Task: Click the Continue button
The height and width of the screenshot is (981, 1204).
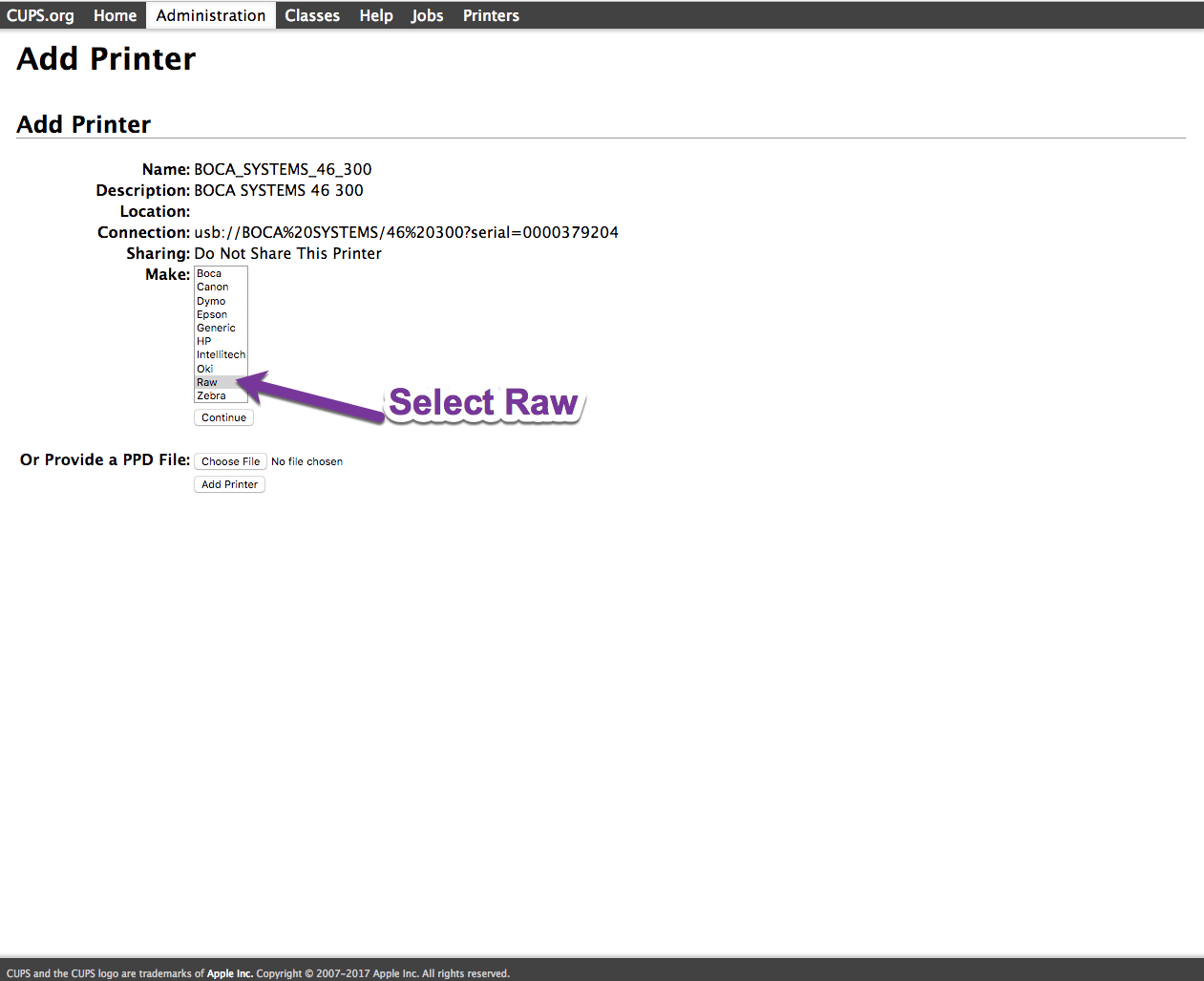Action: [223, 417]
